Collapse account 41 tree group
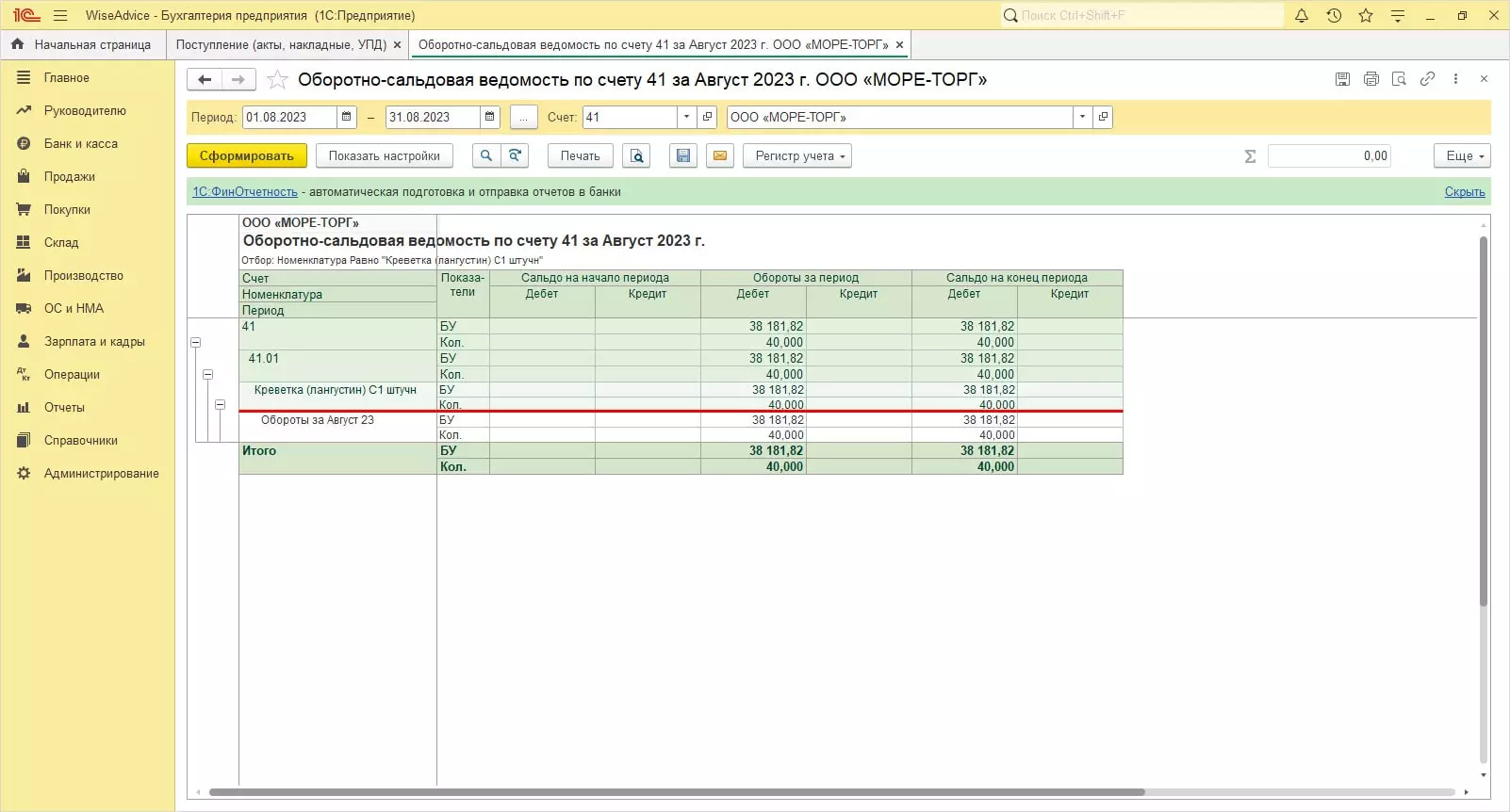This screenshot has height=812, width=1510. point(196,343)
